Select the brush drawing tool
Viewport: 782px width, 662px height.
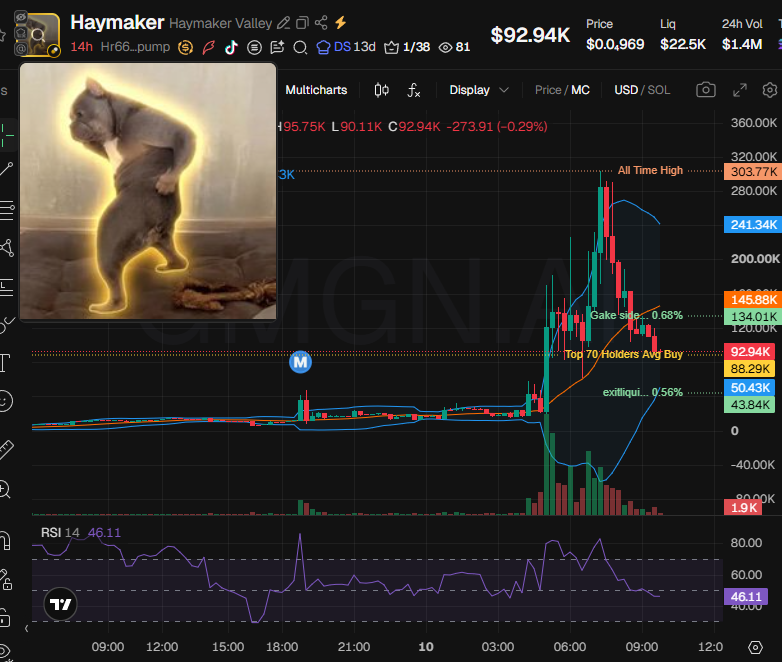[6, 325]
